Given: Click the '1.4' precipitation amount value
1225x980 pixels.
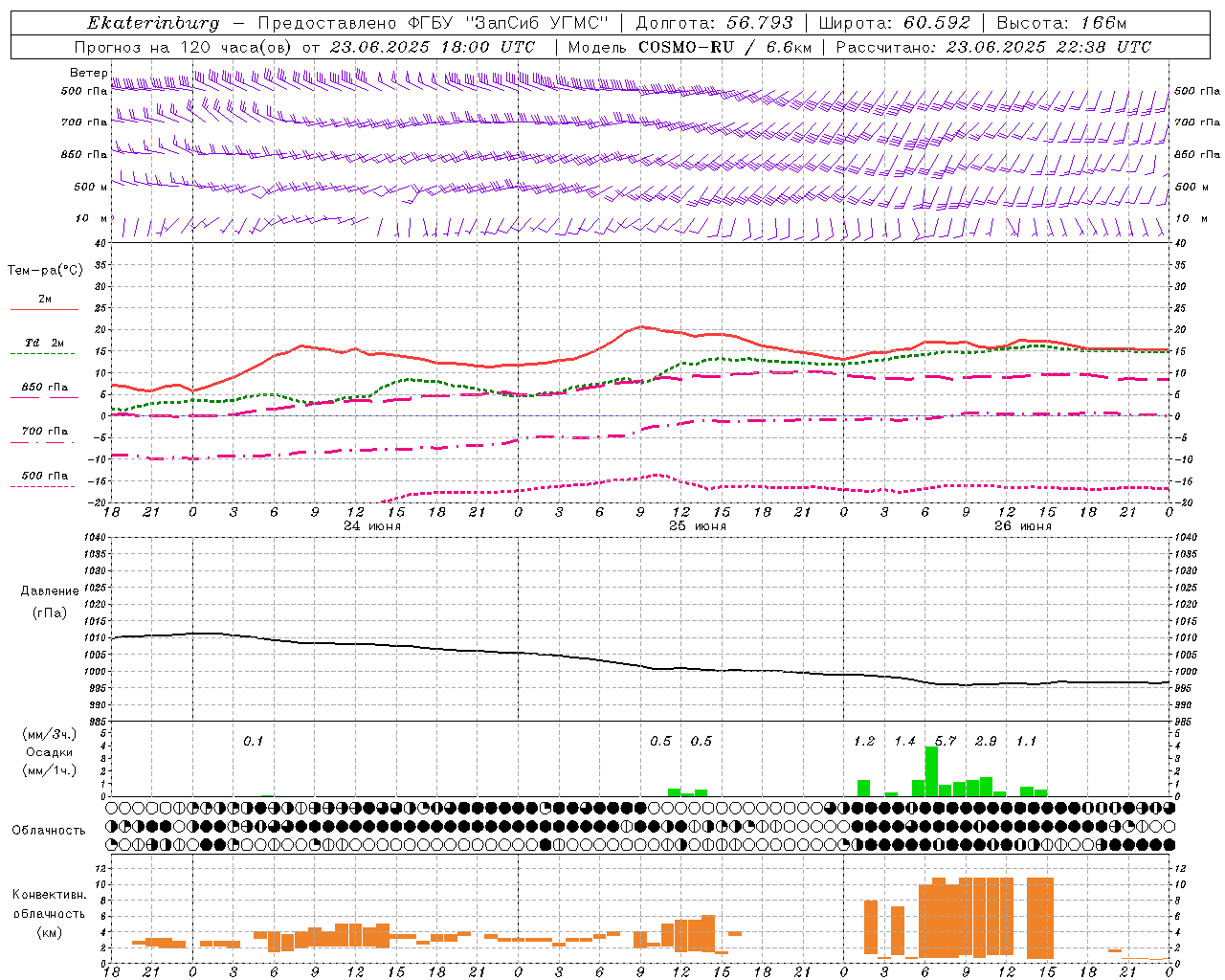Looking at the screenshot, I should pos(904,742).
